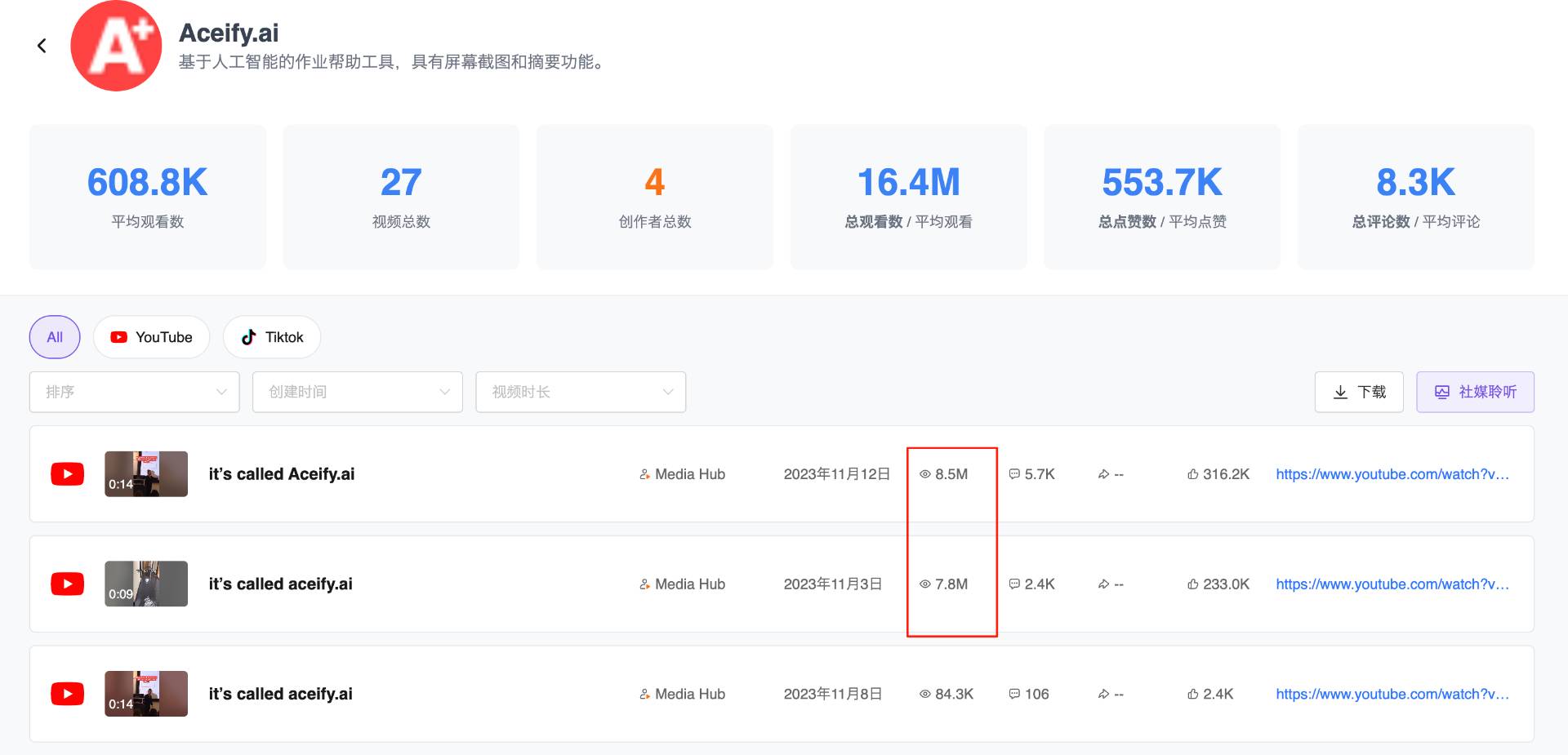Switch the views card to 平均观看
This screenshot has width=1568, height=755.
pos(943,222)
